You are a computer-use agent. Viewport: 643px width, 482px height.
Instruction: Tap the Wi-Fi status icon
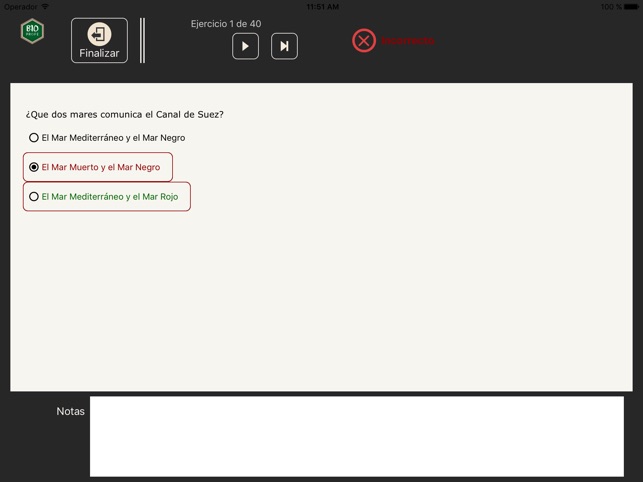click(x=45, y=7)
